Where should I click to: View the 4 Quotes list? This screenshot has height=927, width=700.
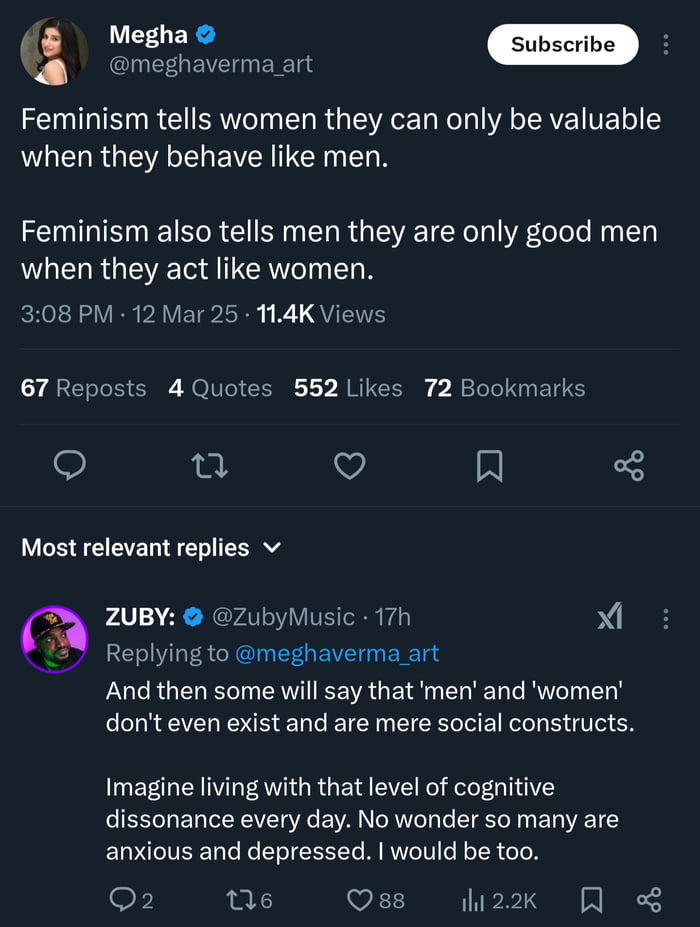click(x=220, y=388)
